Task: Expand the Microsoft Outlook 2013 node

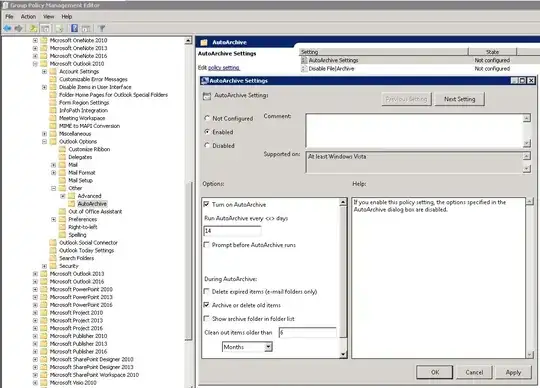Action: coord(35,274)
